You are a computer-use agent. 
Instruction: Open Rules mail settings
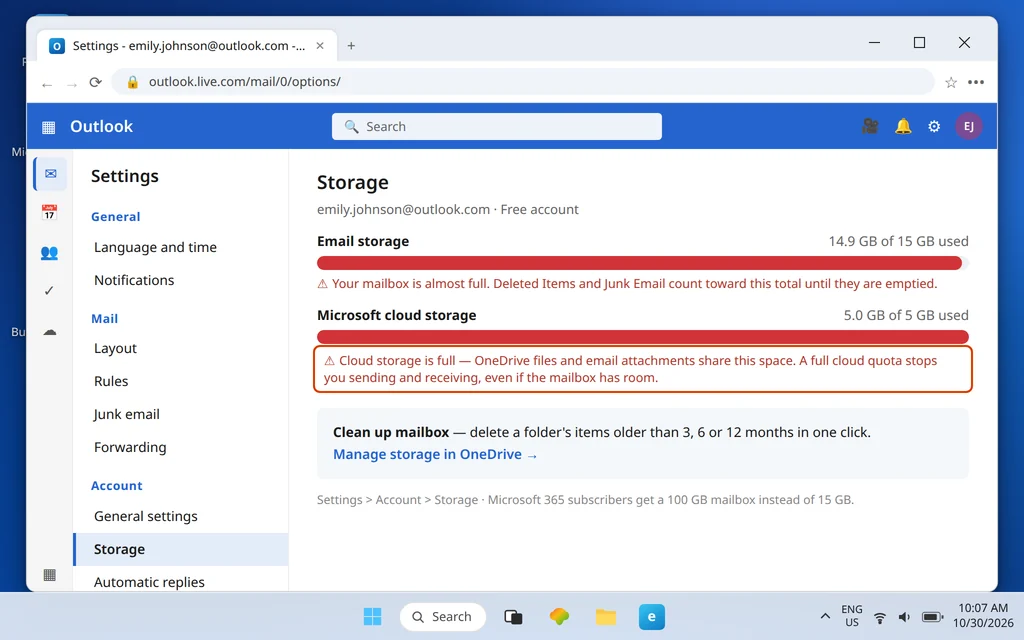111,381
